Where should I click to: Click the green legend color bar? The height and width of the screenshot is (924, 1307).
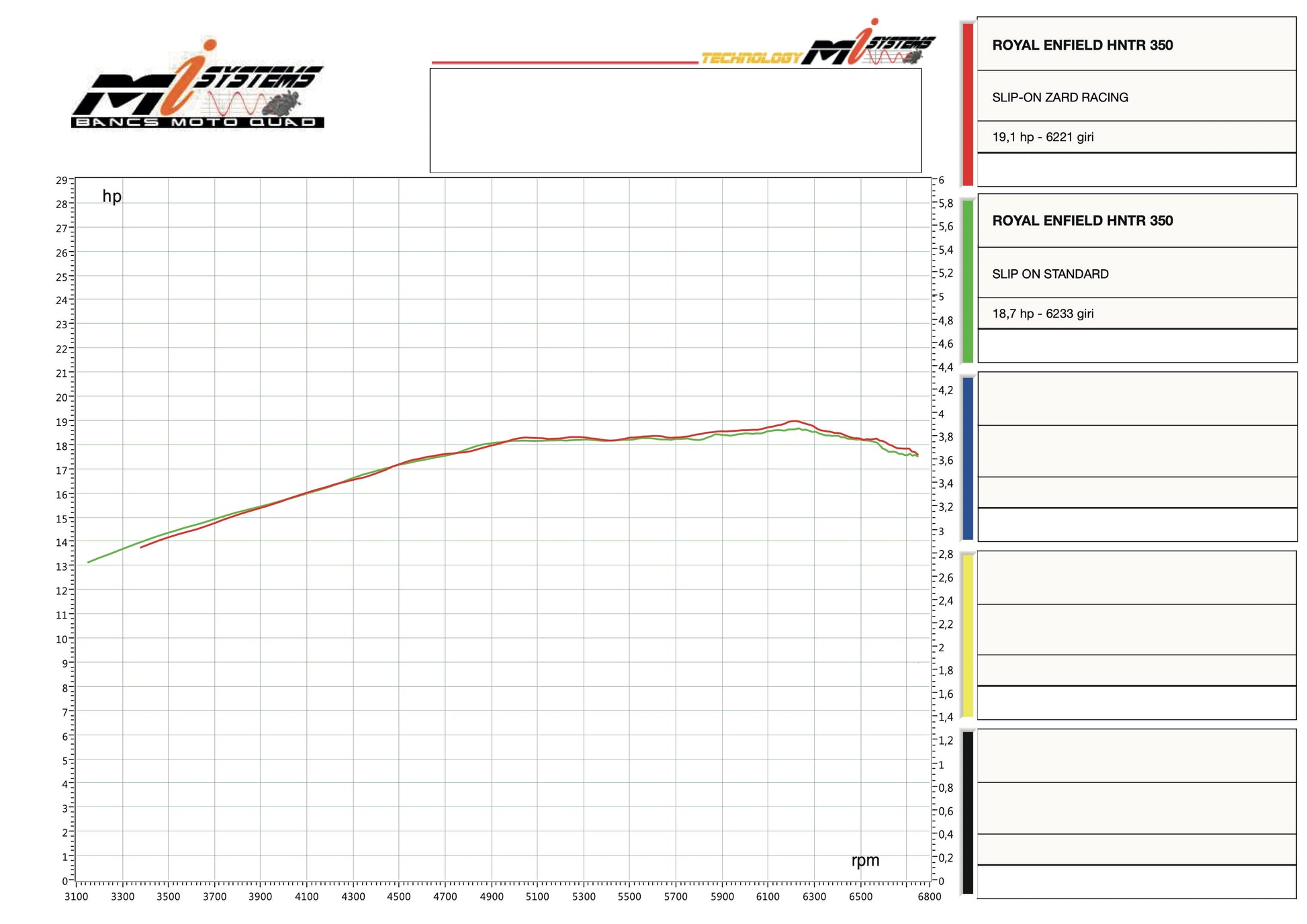point(967,281)
